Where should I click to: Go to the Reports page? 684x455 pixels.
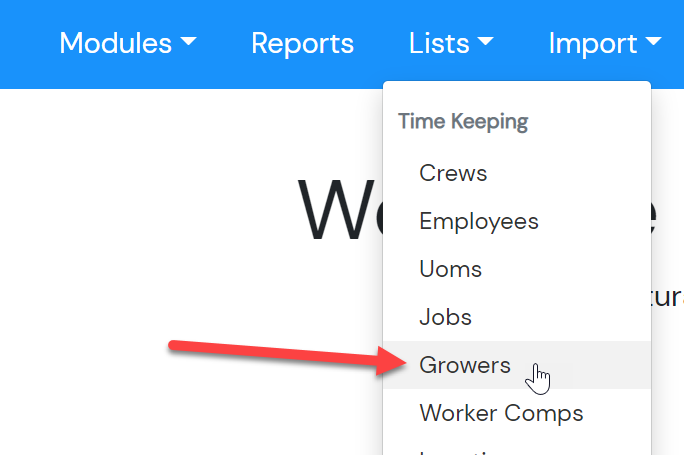coord(302,43)
